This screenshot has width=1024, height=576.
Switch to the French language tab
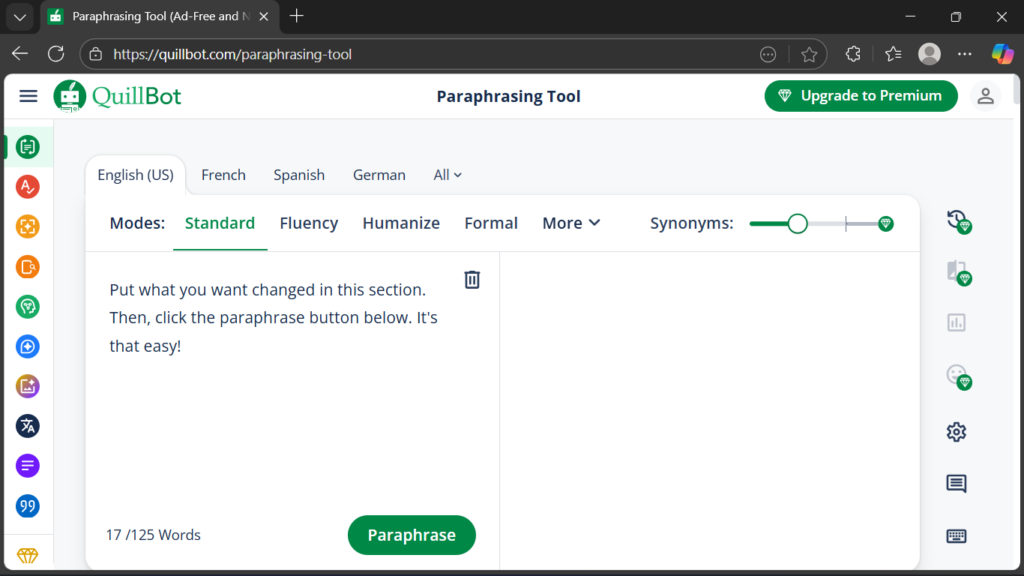click(223, 175)
